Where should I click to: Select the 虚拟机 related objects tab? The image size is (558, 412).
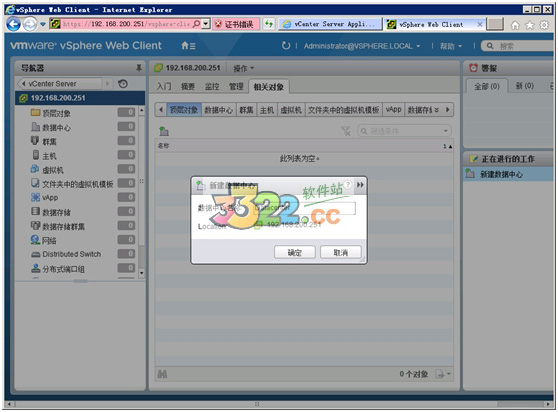[291, 110]
